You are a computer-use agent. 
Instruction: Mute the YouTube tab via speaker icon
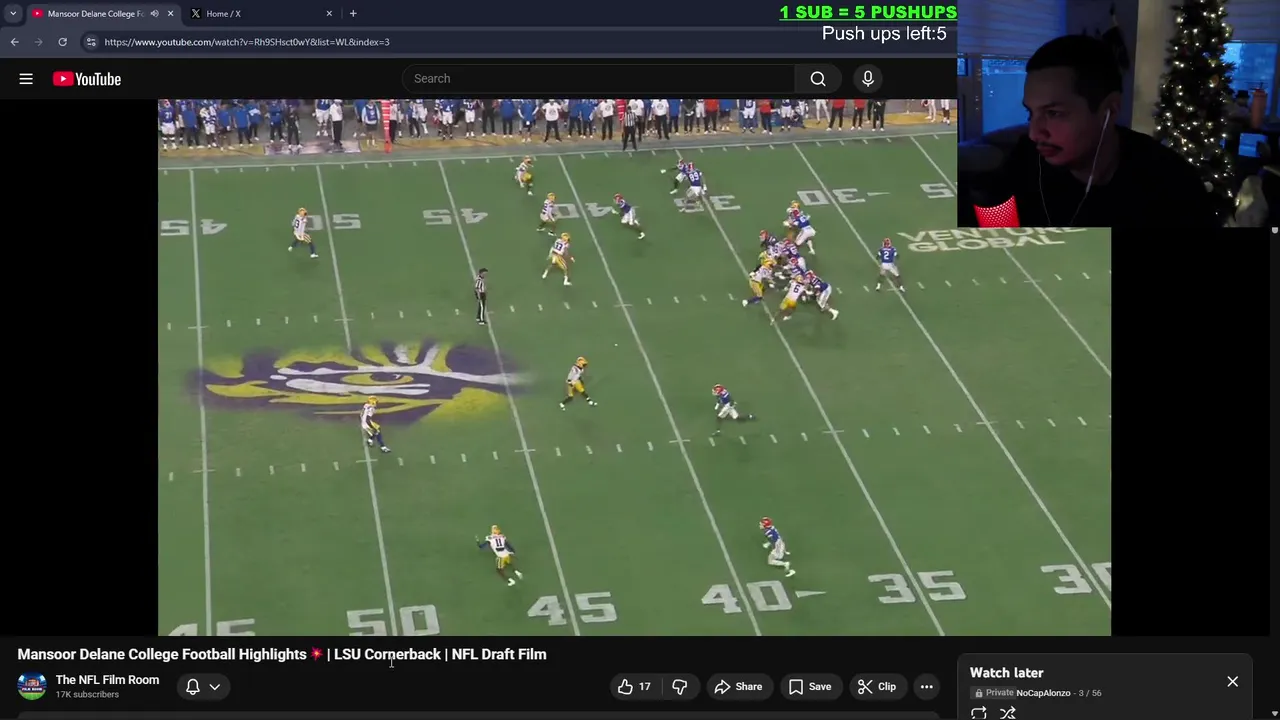point(154,14)
